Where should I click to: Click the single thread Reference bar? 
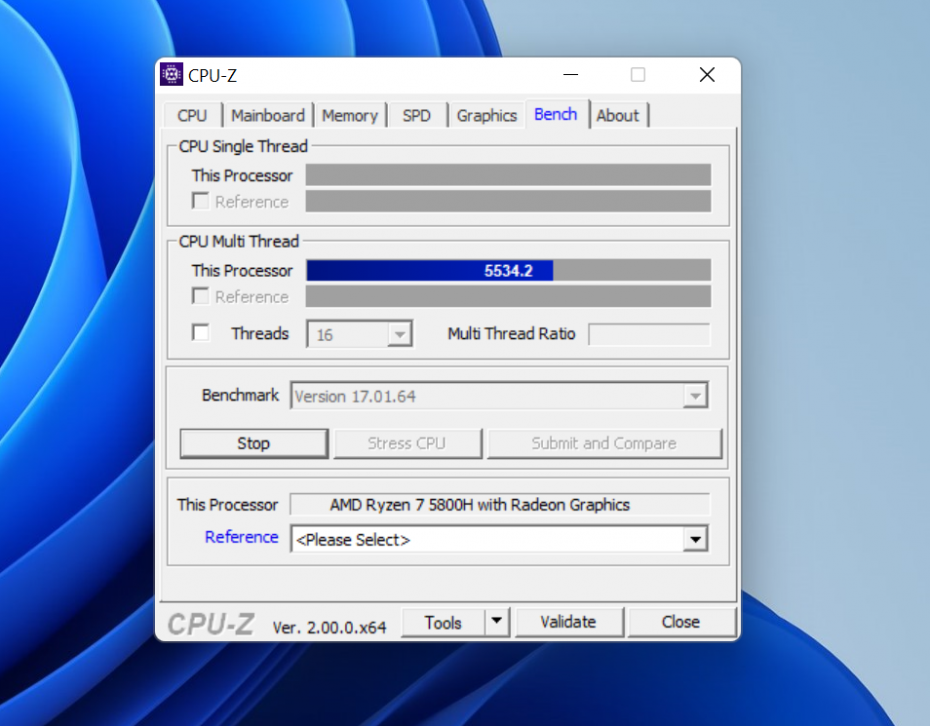pyautogui.click(x=508, y=201)
